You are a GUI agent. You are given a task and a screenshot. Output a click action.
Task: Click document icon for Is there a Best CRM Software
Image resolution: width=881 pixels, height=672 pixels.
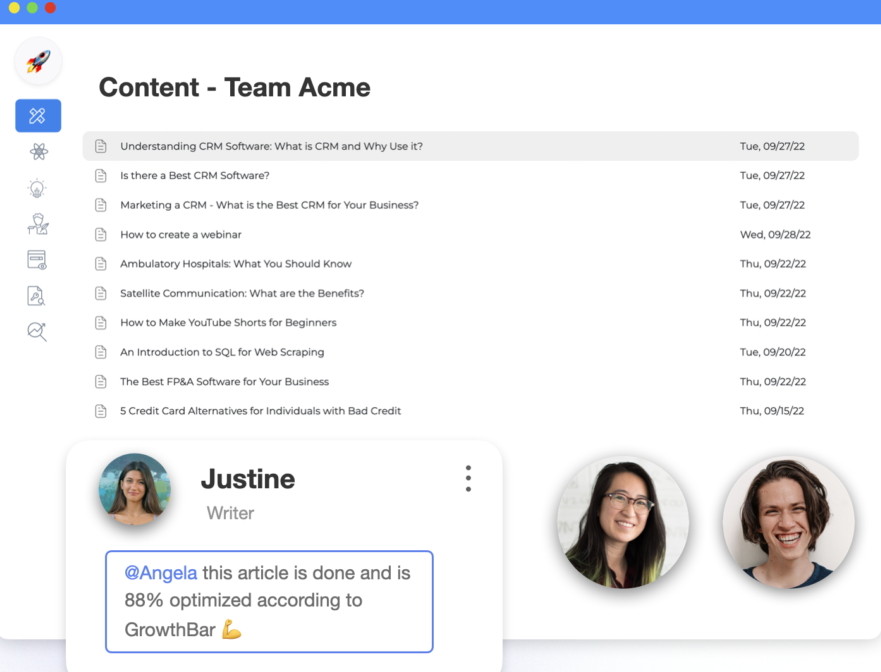click(101, 176)
